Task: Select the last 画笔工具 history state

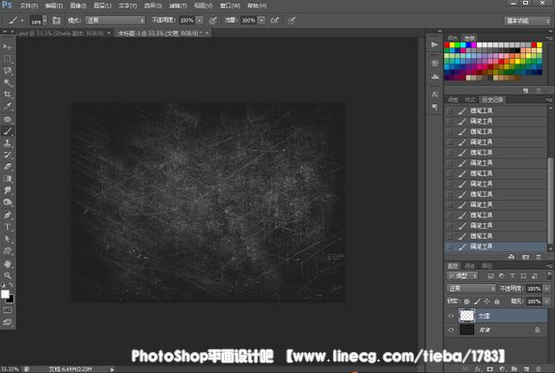Action: pyautogui.click(x=496, y=247)
